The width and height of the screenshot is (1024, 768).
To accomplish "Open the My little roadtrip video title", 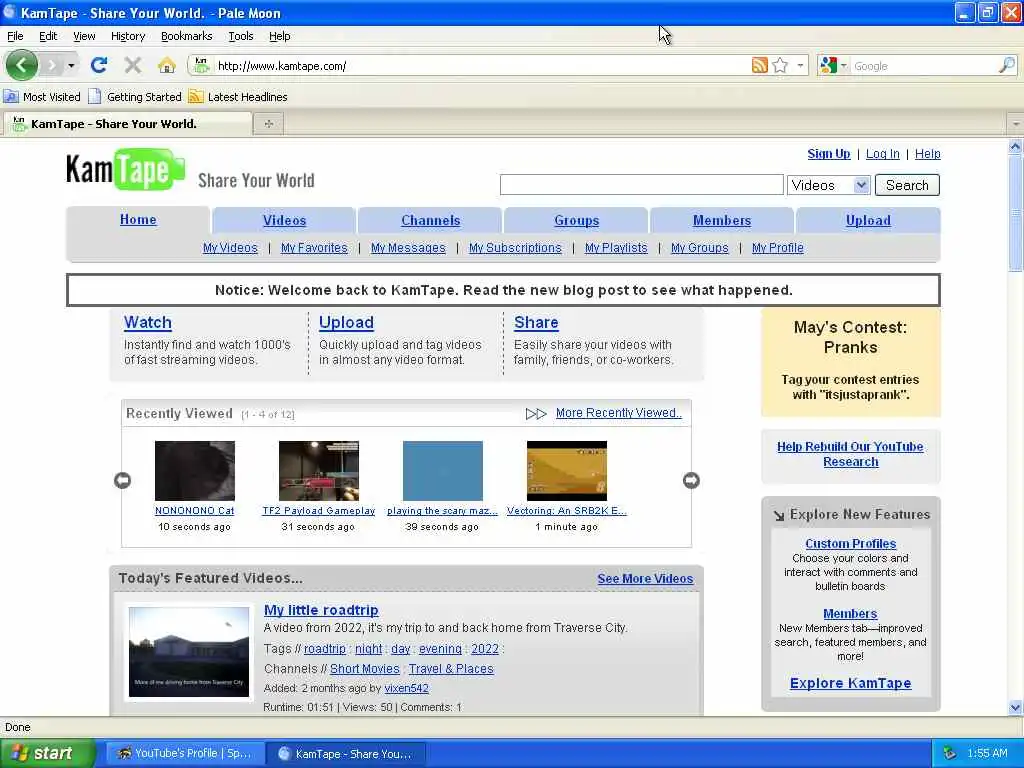I will (321, 610).
